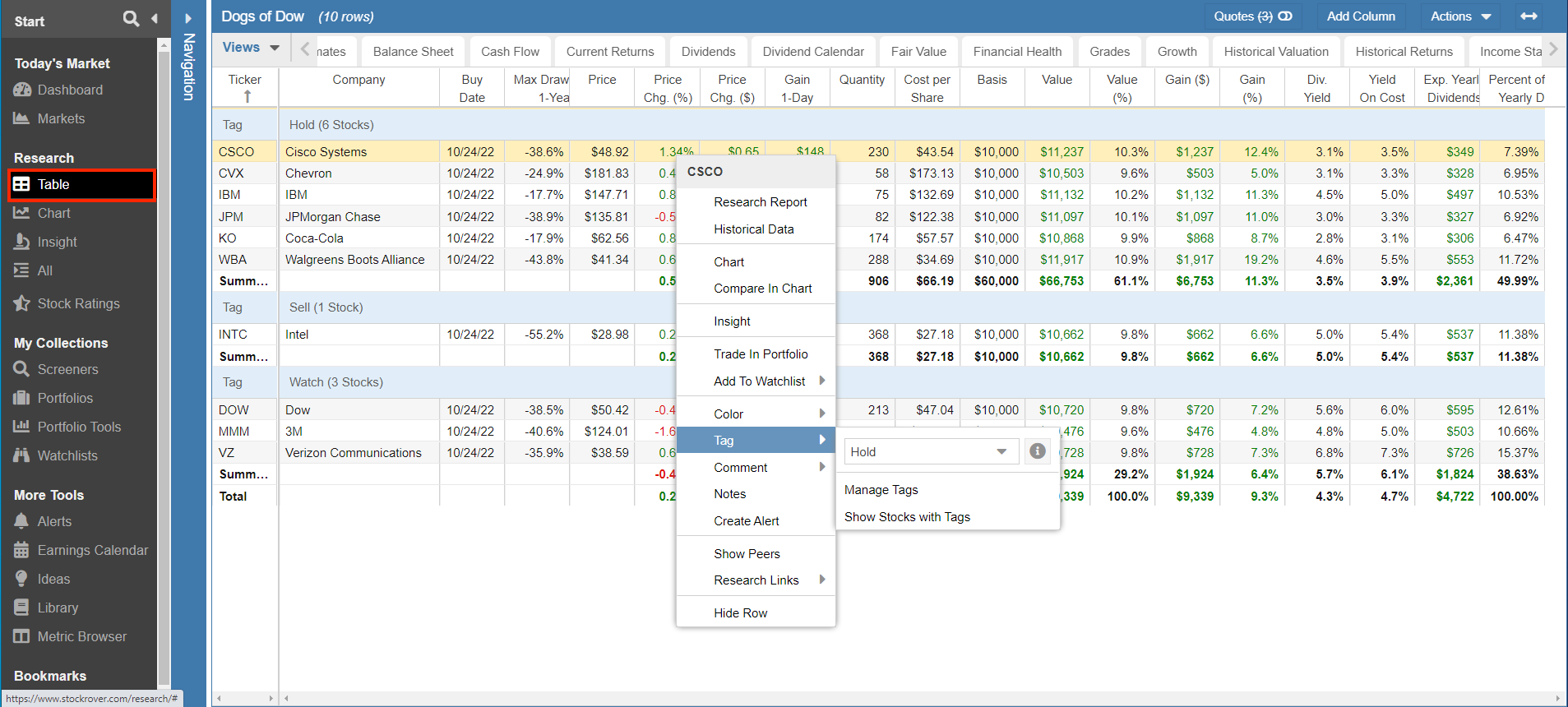Switch to the Dividend Calendar tab
This screenshot has width=1568, height=707.
click(x=813, y=51)
